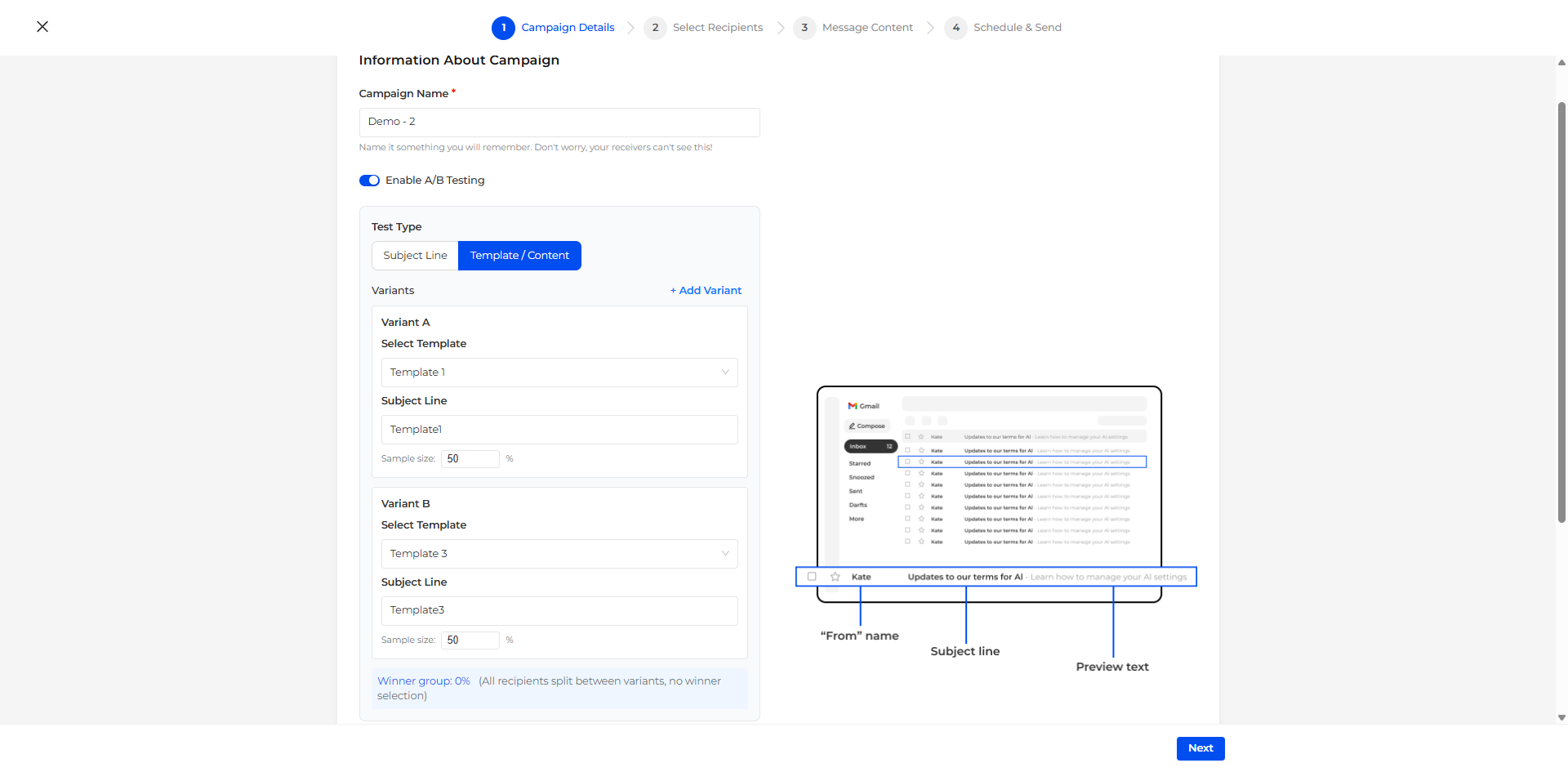
Task: Open Variant A Select Template dropdown
Action: [x=559, y=373]
